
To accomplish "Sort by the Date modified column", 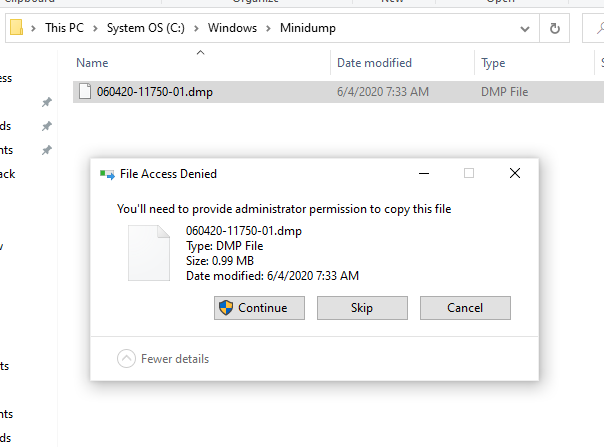I will (x=374, y=63).
